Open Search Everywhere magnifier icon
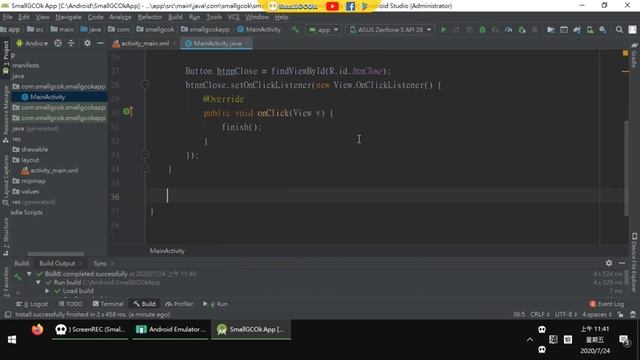 (619, 30)
